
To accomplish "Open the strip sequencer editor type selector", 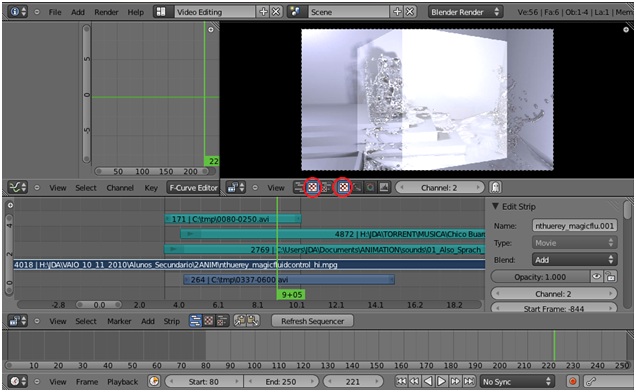I will point(17,321).
